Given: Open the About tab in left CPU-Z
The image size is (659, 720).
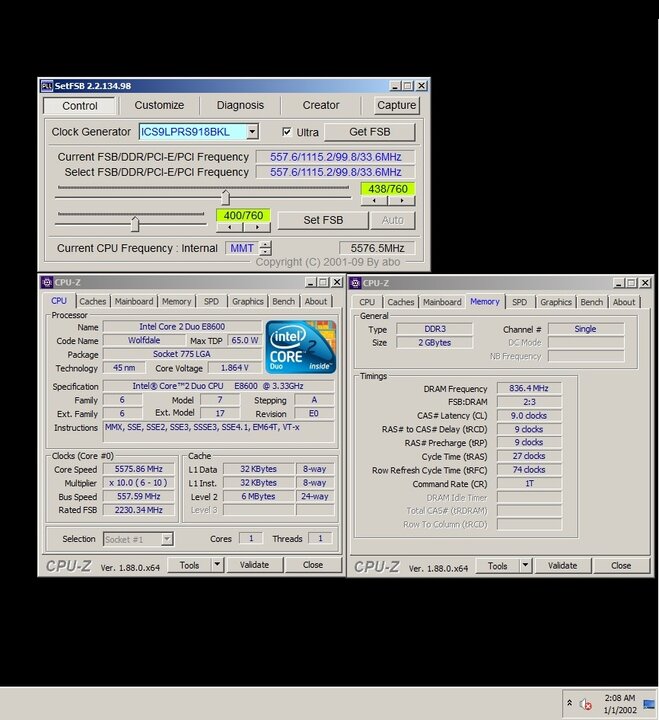Looking at the screenshot, I should [316, 301].
